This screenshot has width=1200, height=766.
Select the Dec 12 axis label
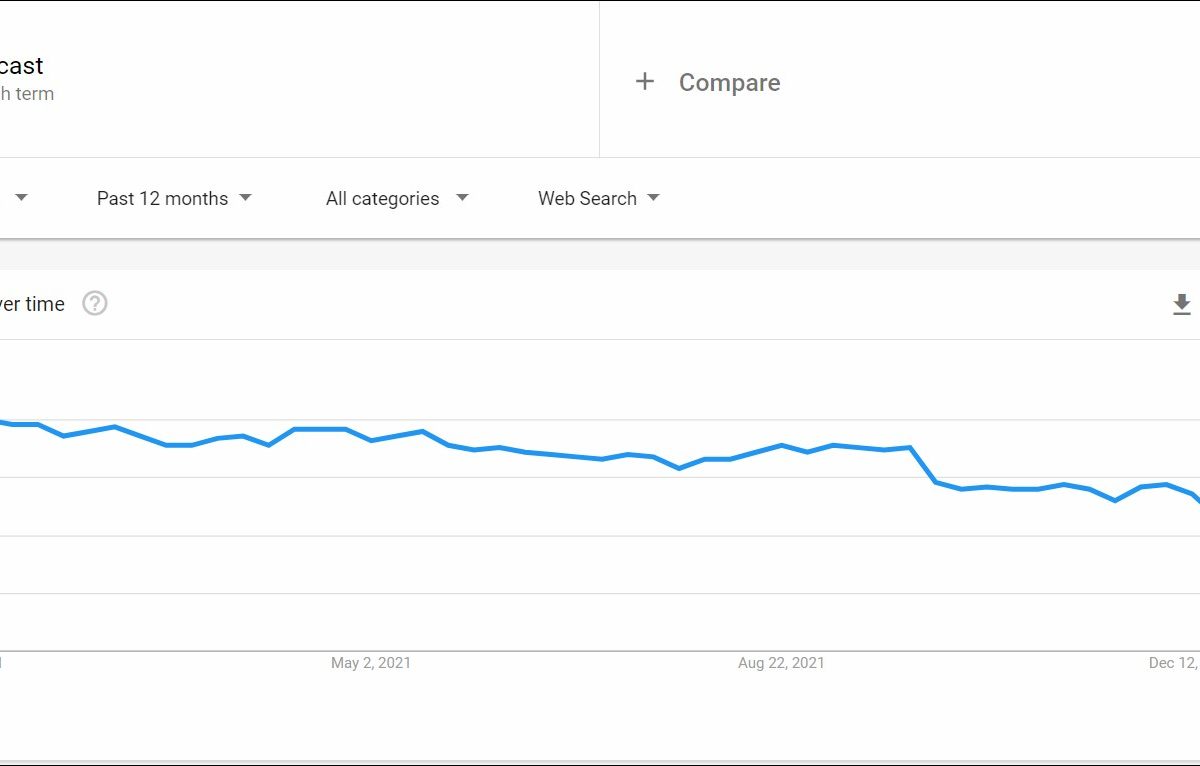pyautogui.click(x=1173, y=663)
